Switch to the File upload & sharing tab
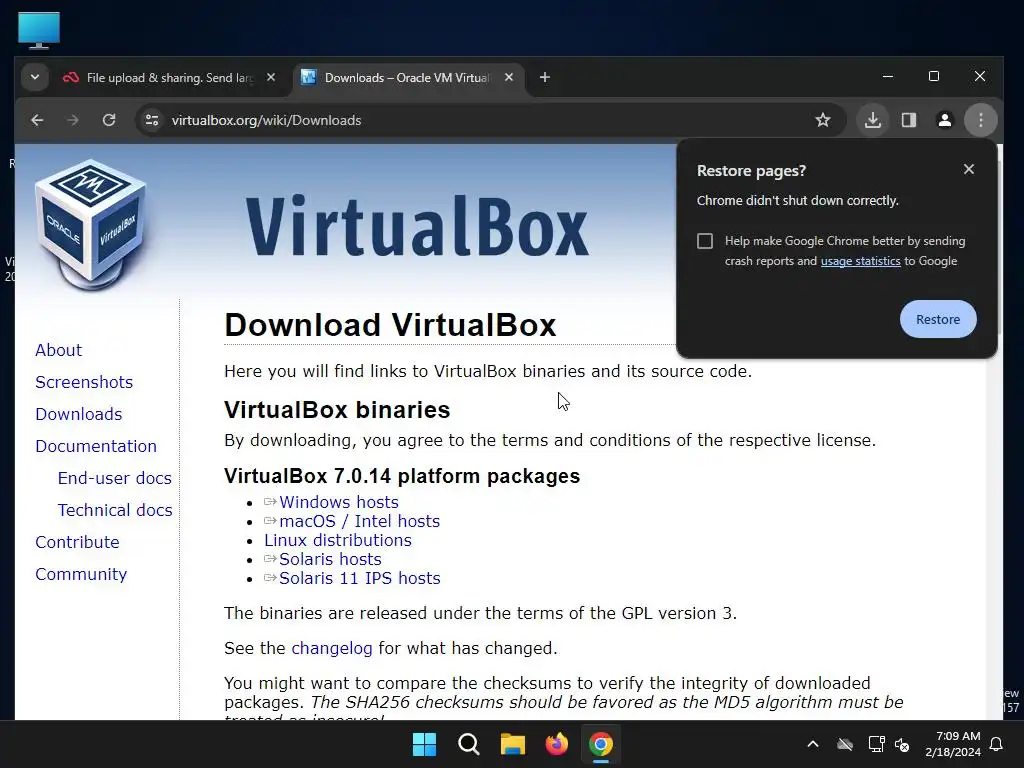Viewport: 1024px width, 768px height. point(170,78)
